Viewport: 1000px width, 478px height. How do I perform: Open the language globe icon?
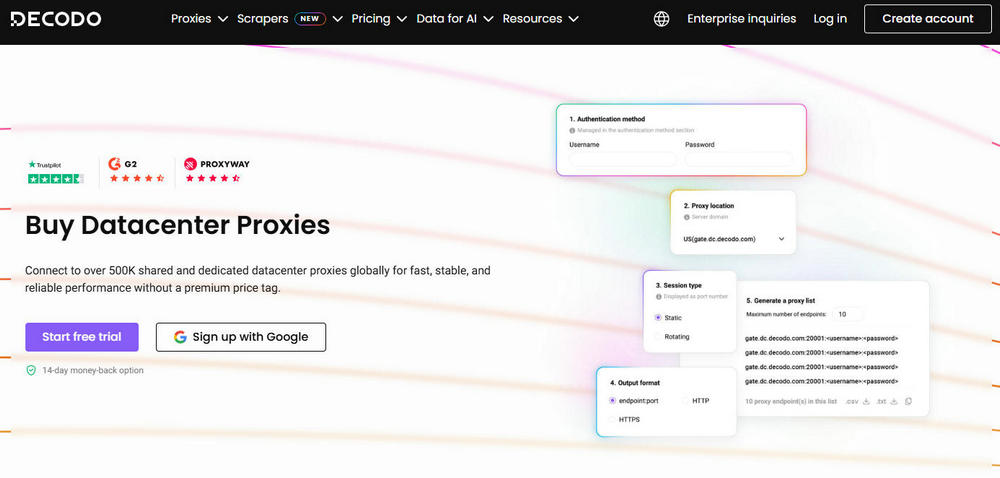(x=661, y=19)
